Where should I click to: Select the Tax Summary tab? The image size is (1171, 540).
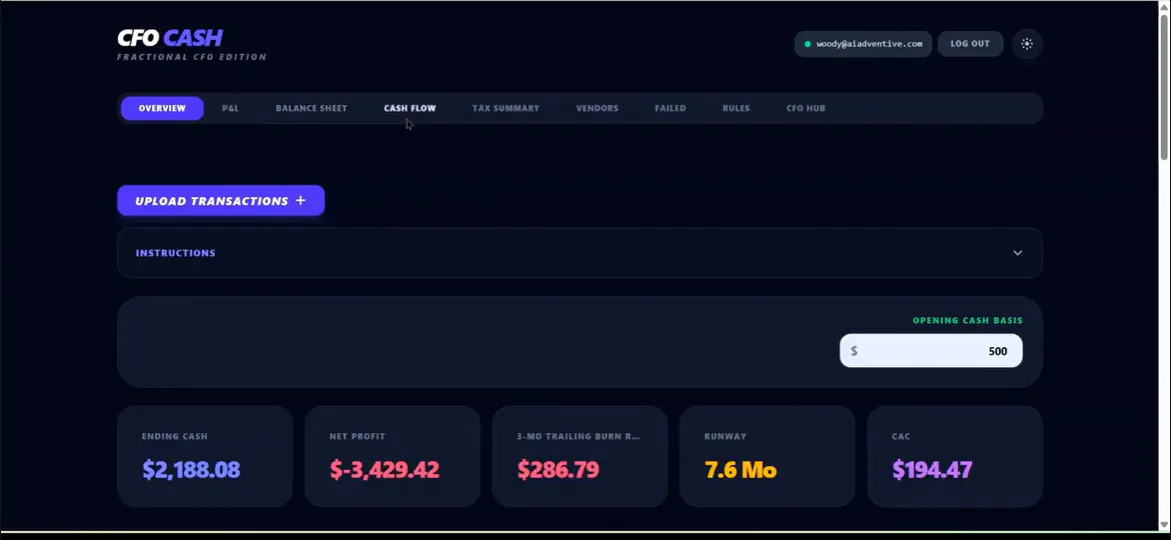point(506,108)
